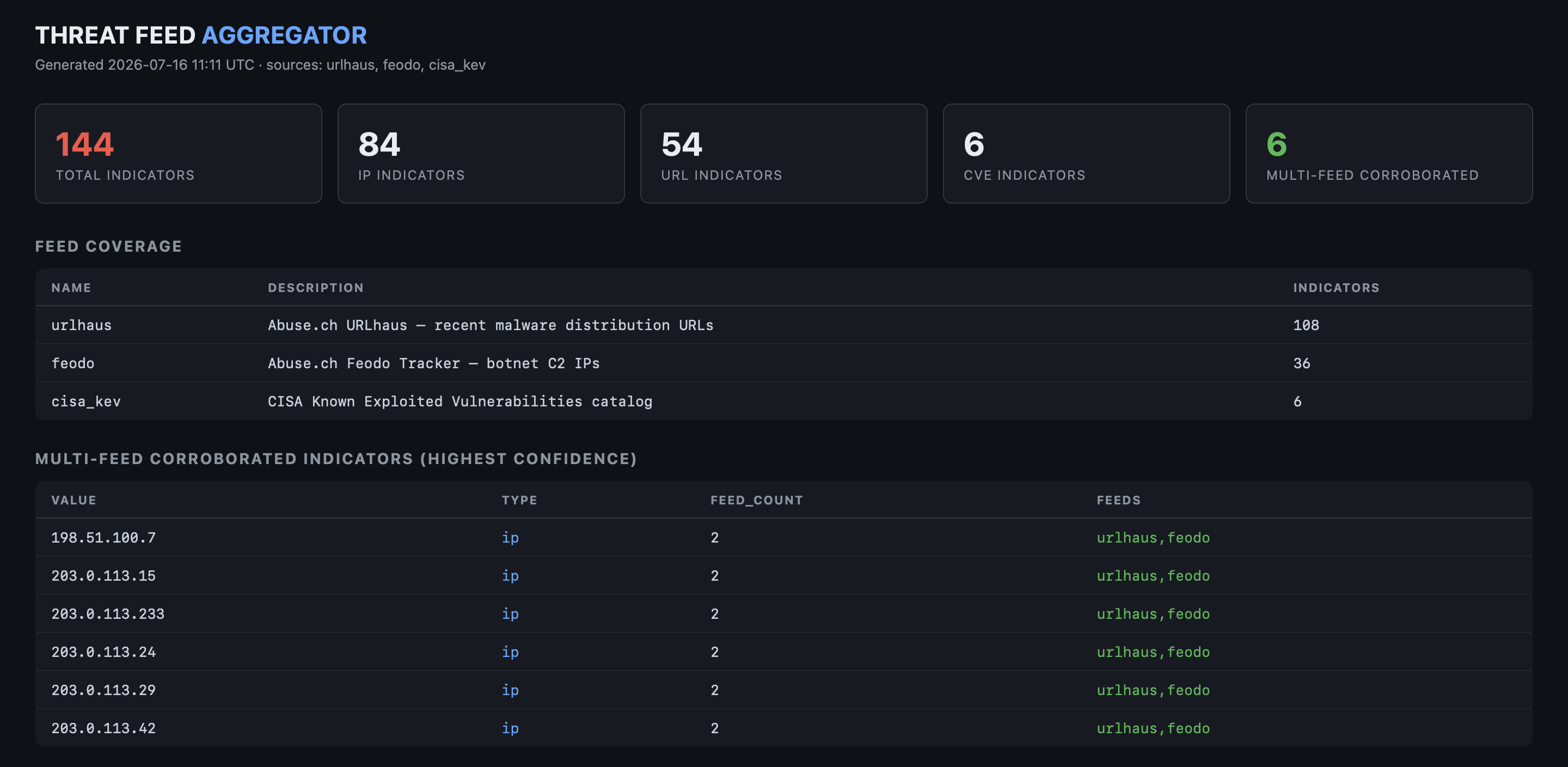
Task: Click IP value 198.51.100.7
Action: coord(103,537)
